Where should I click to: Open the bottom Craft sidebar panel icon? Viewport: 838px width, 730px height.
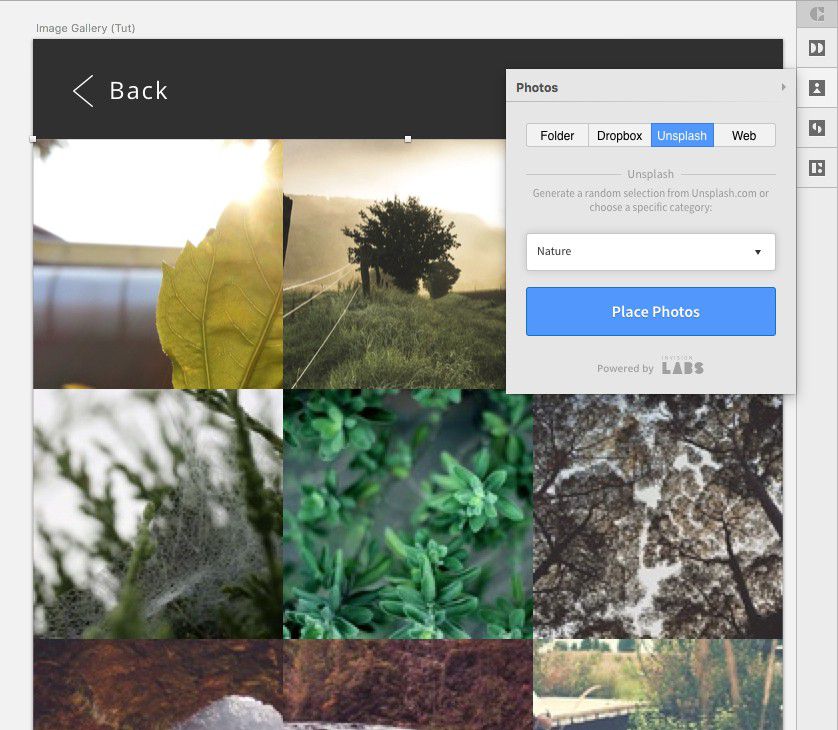[x=817, y=168]
